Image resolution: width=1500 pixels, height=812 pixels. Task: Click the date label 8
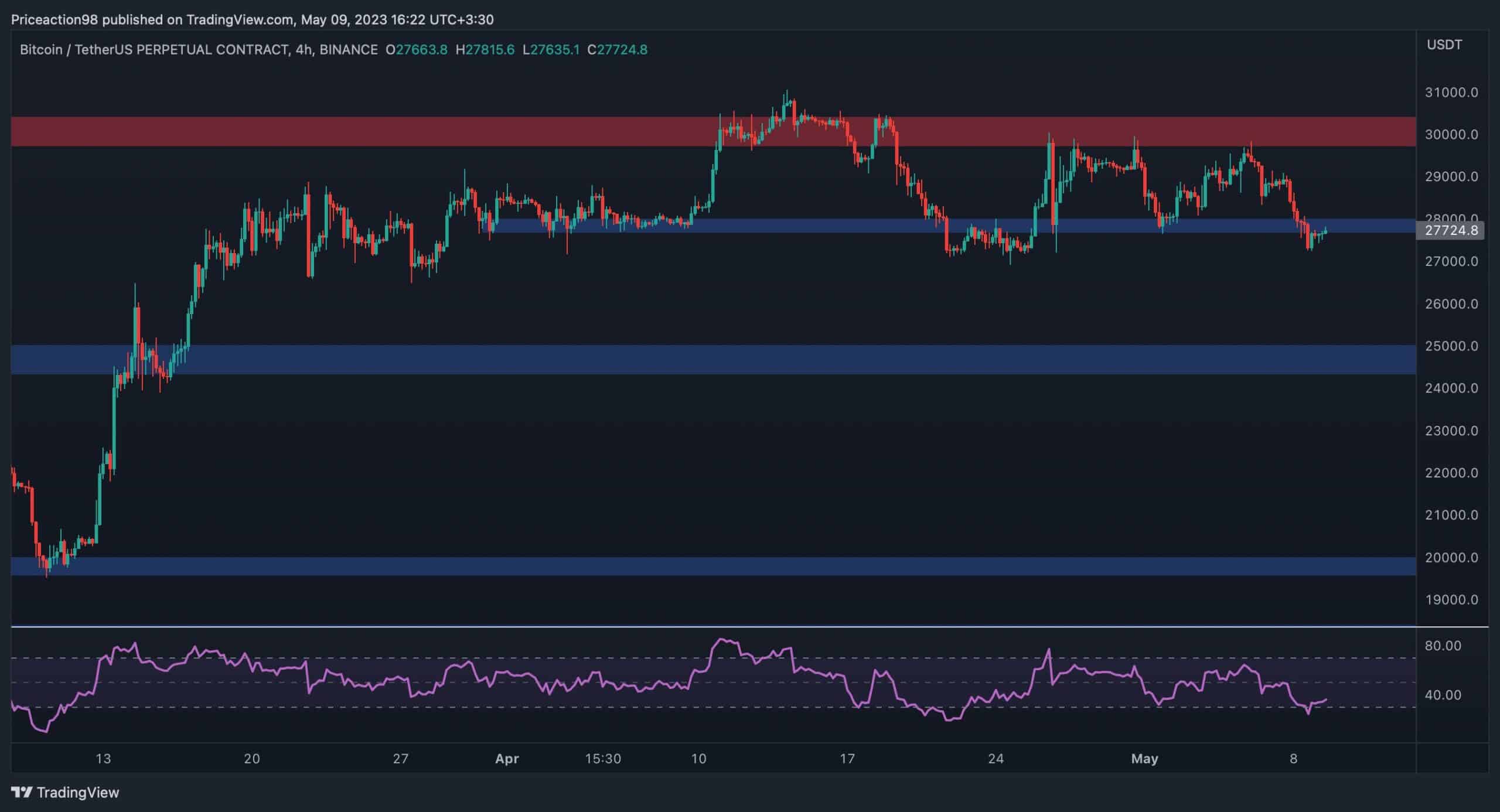coord(1294,759)
